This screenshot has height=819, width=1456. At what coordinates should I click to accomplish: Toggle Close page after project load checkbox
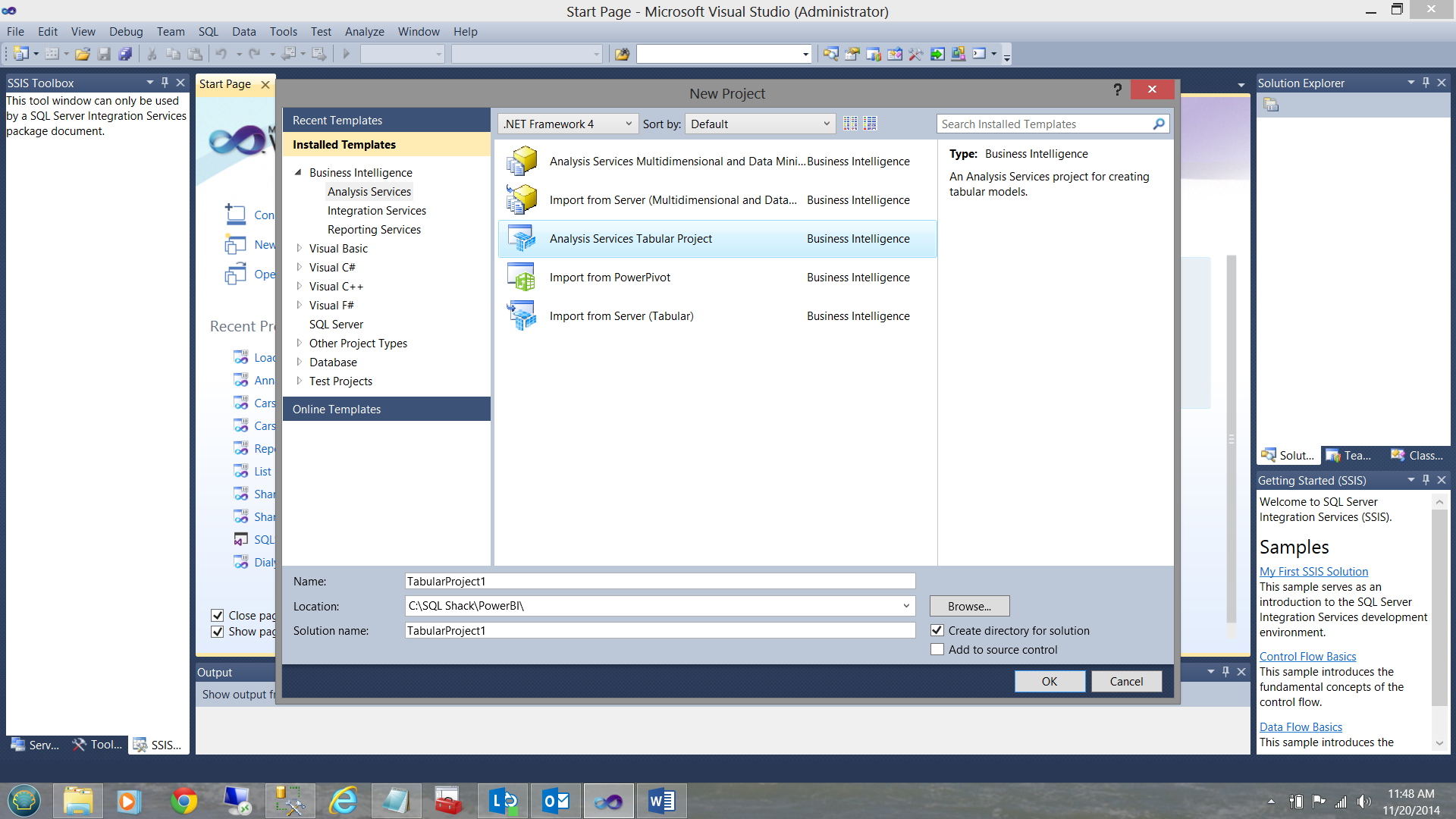[218, 616]
